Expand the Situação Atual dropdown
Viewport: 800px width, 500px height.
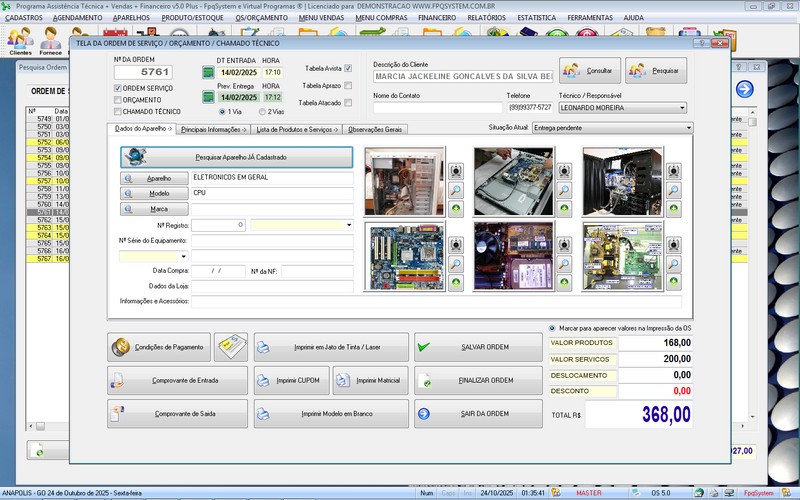pos(688,128)
